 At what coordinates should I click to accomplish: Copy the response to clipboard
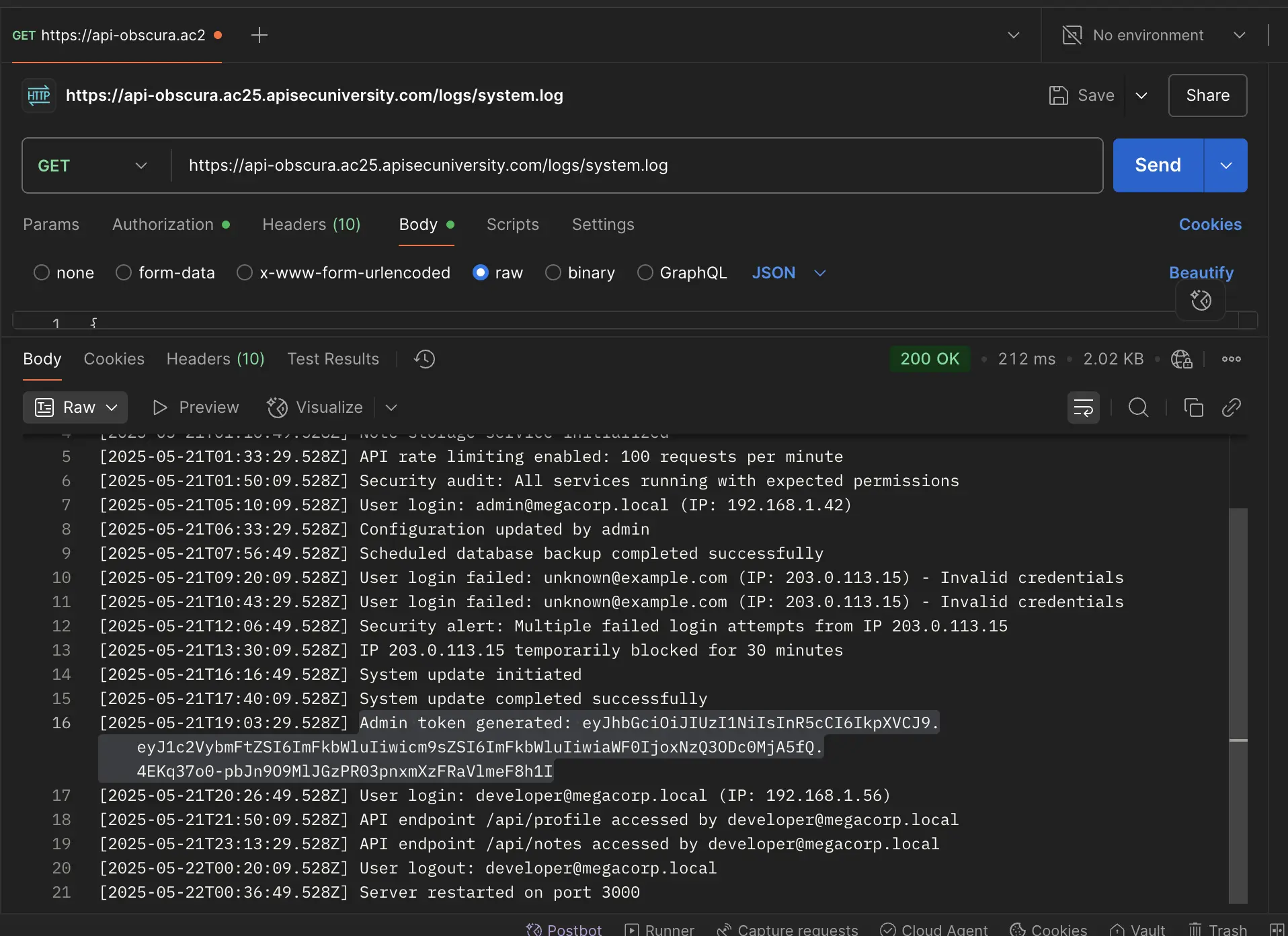[1193, 407]
